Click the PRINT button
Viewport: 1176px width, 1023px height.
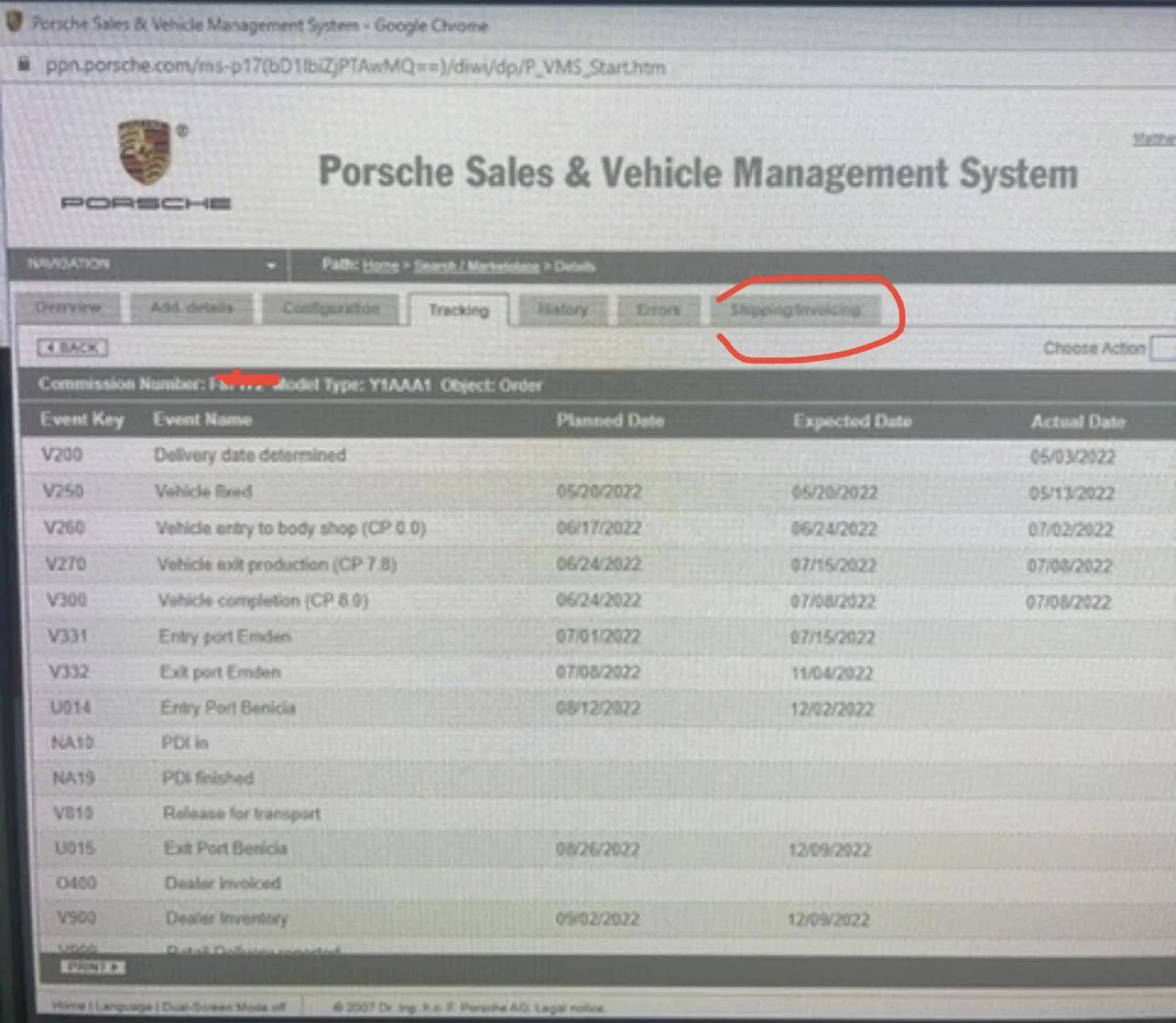93,967
